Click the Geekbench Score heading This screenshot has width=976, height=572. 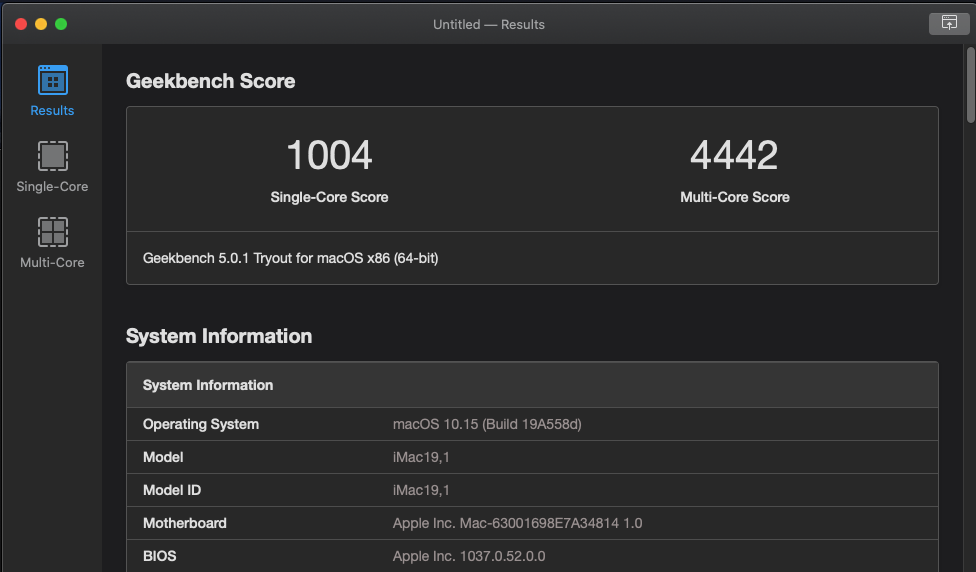(x=210, y=81)
